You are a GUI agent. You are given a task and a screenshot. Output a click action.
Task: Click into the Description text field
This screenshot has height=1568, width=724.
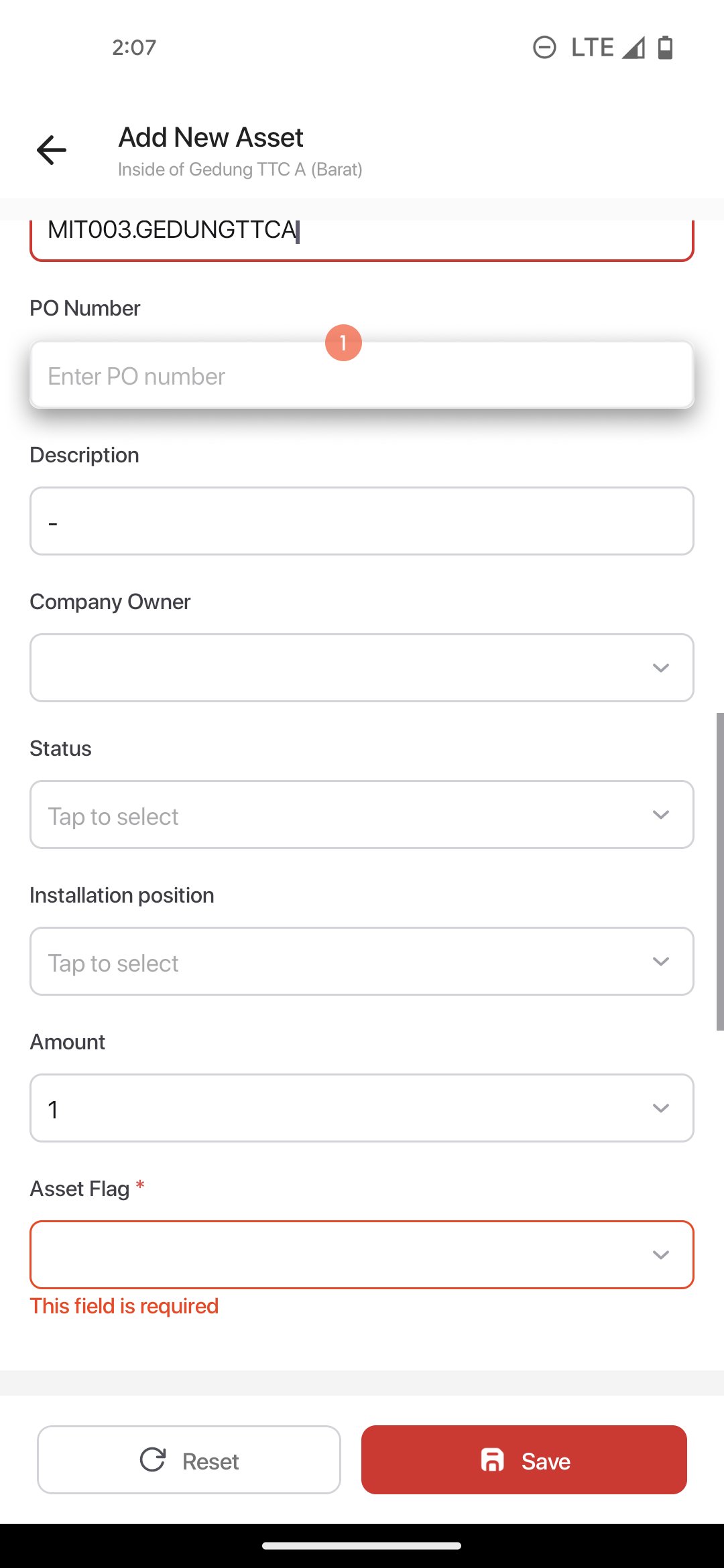(362, 521)
